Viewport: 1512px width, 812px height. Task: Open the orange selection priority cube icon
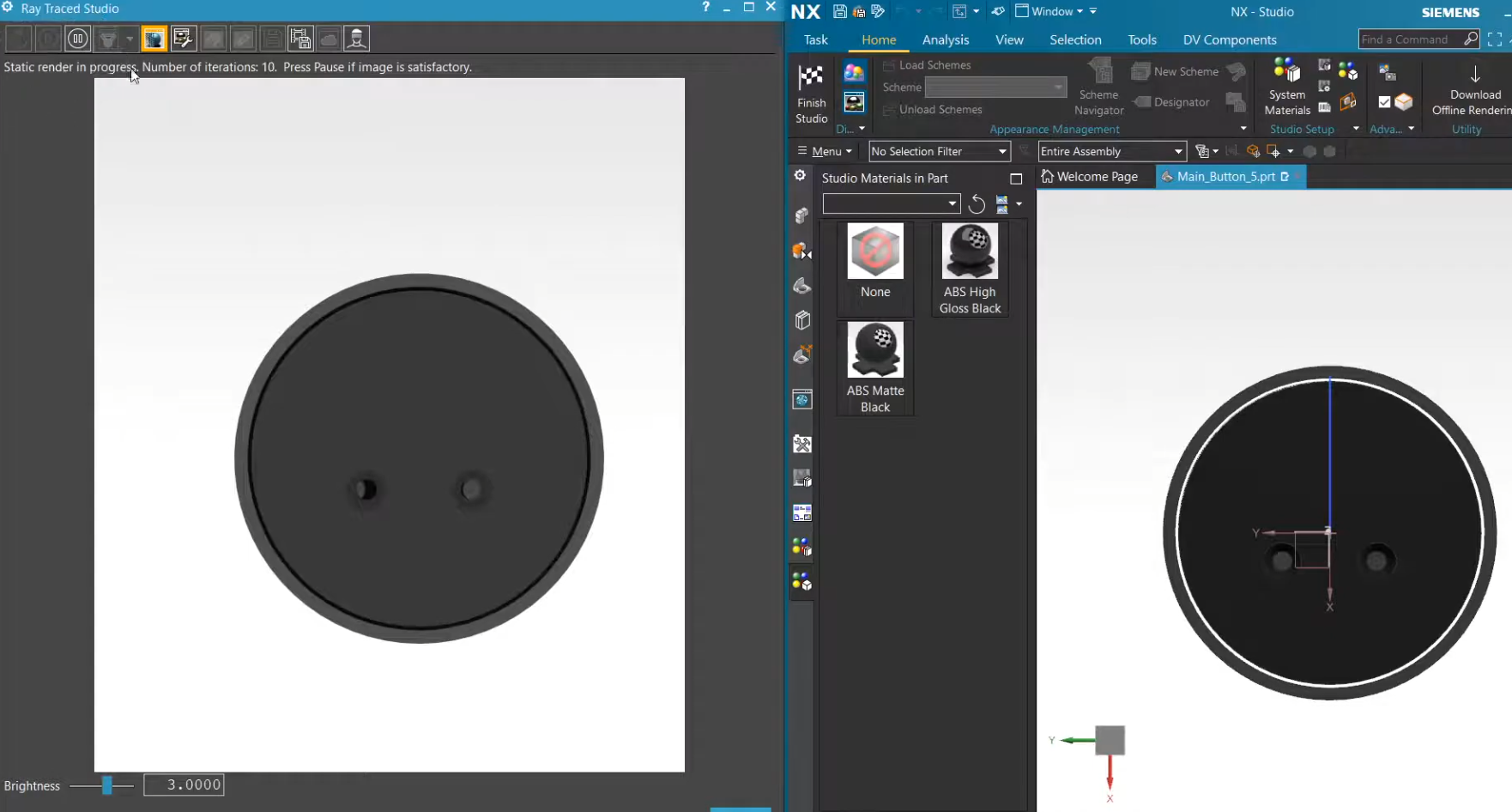pos(1253,151)
